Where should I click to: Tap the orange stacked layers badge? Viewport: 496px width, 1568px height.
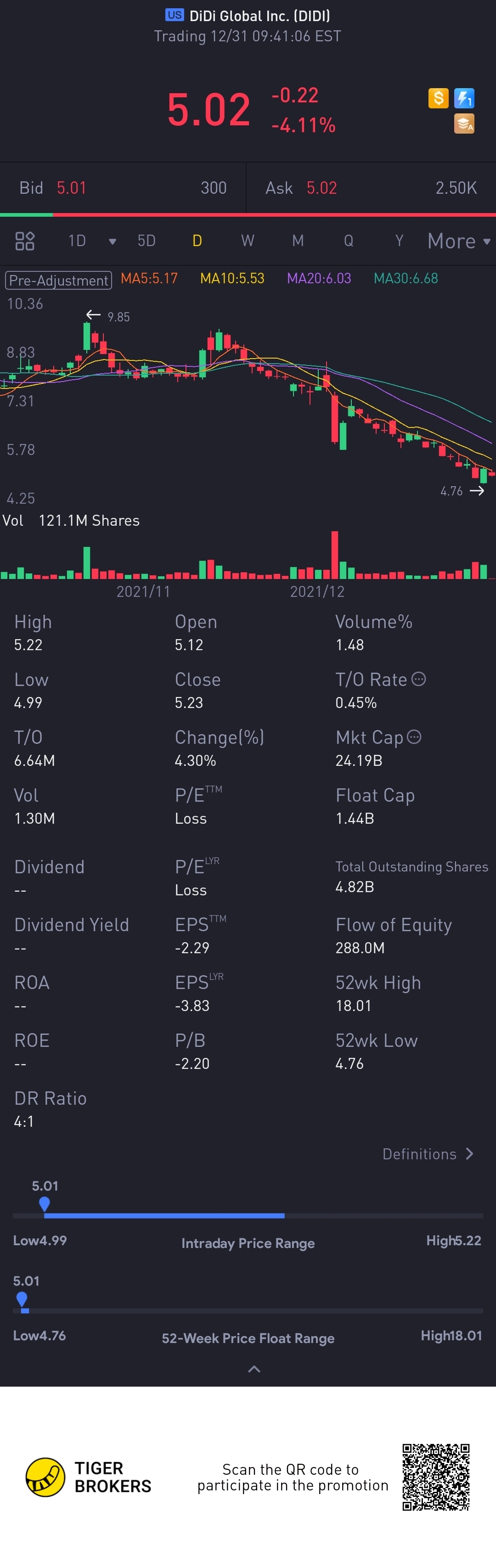tap(464, 124)
